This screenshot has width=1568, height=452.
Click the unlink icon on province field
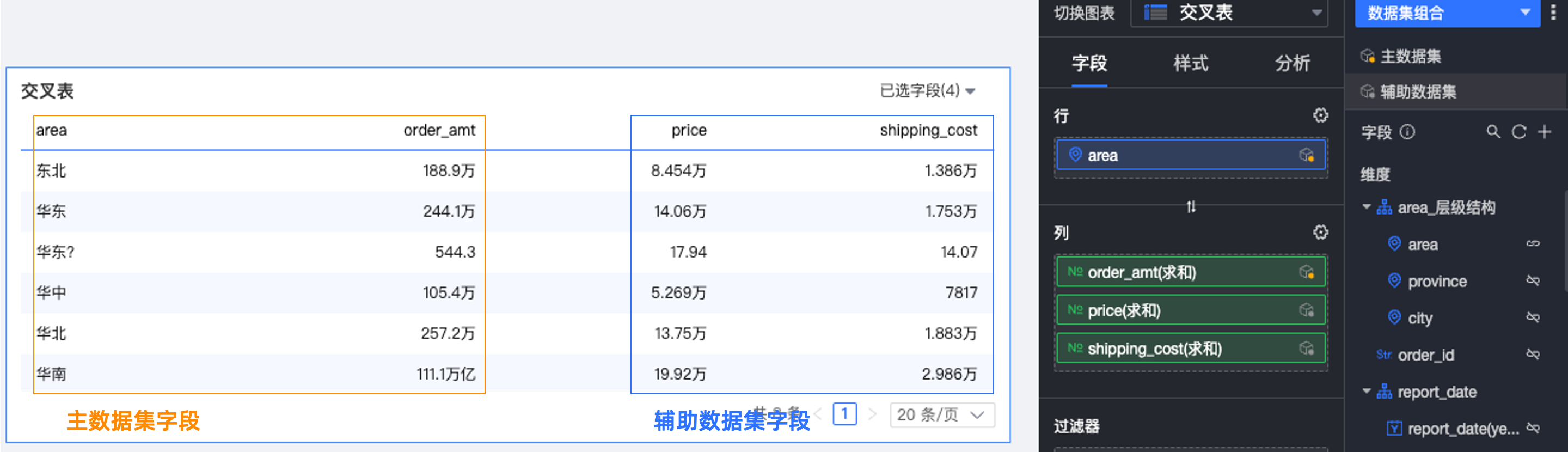[1533, 280]
